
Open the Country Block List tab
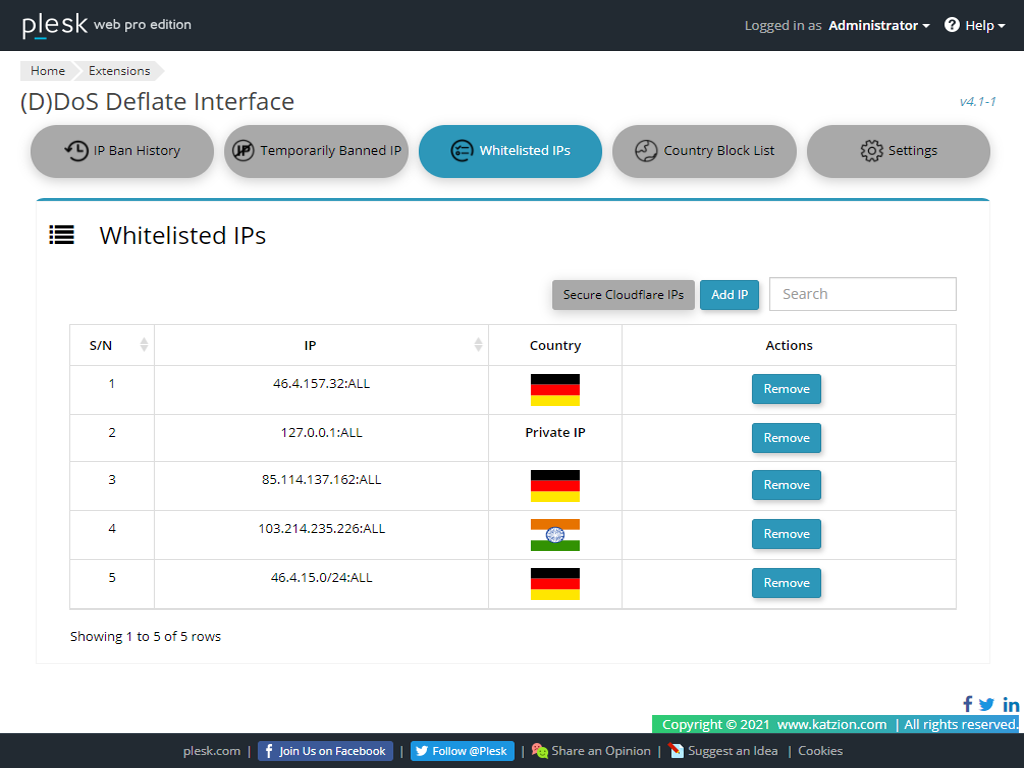pyautogui.click(x=704, y=151)
